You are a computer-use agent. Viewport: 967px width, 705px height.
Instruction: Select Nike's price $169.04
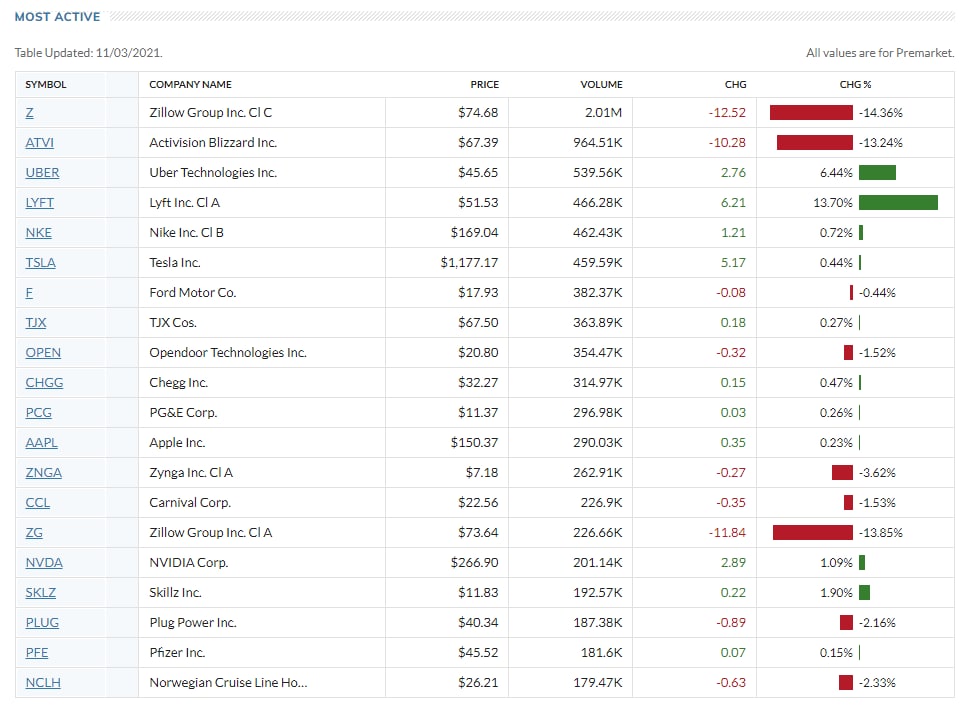[474, 233]
